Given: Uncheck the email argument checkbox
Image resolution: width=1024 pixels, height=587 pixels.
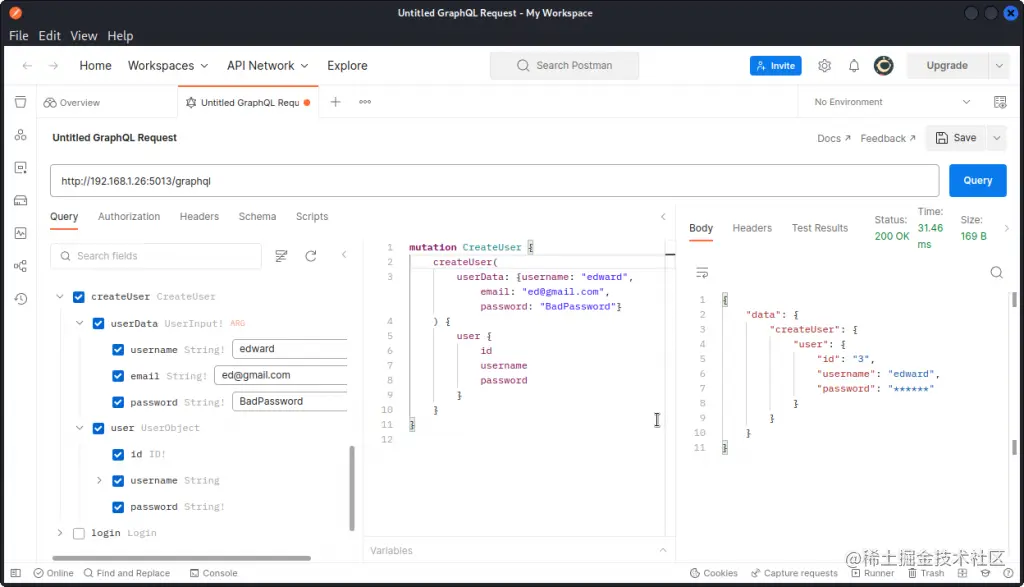Looking at the screenshot, I should coord(118,375).
